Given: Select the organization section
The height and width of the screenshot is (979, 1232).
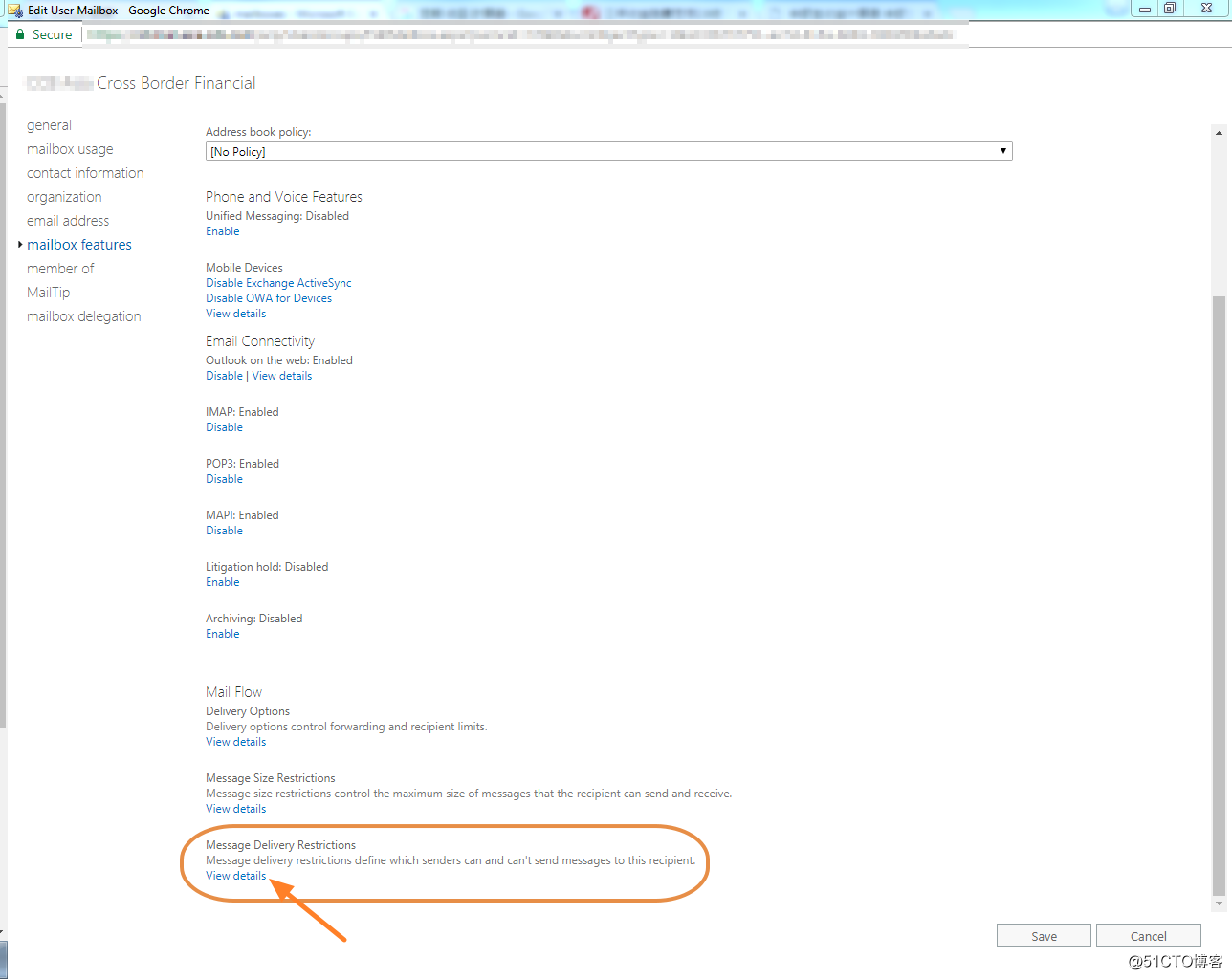Looking at the screenshot, I should (x=64, y=197).
